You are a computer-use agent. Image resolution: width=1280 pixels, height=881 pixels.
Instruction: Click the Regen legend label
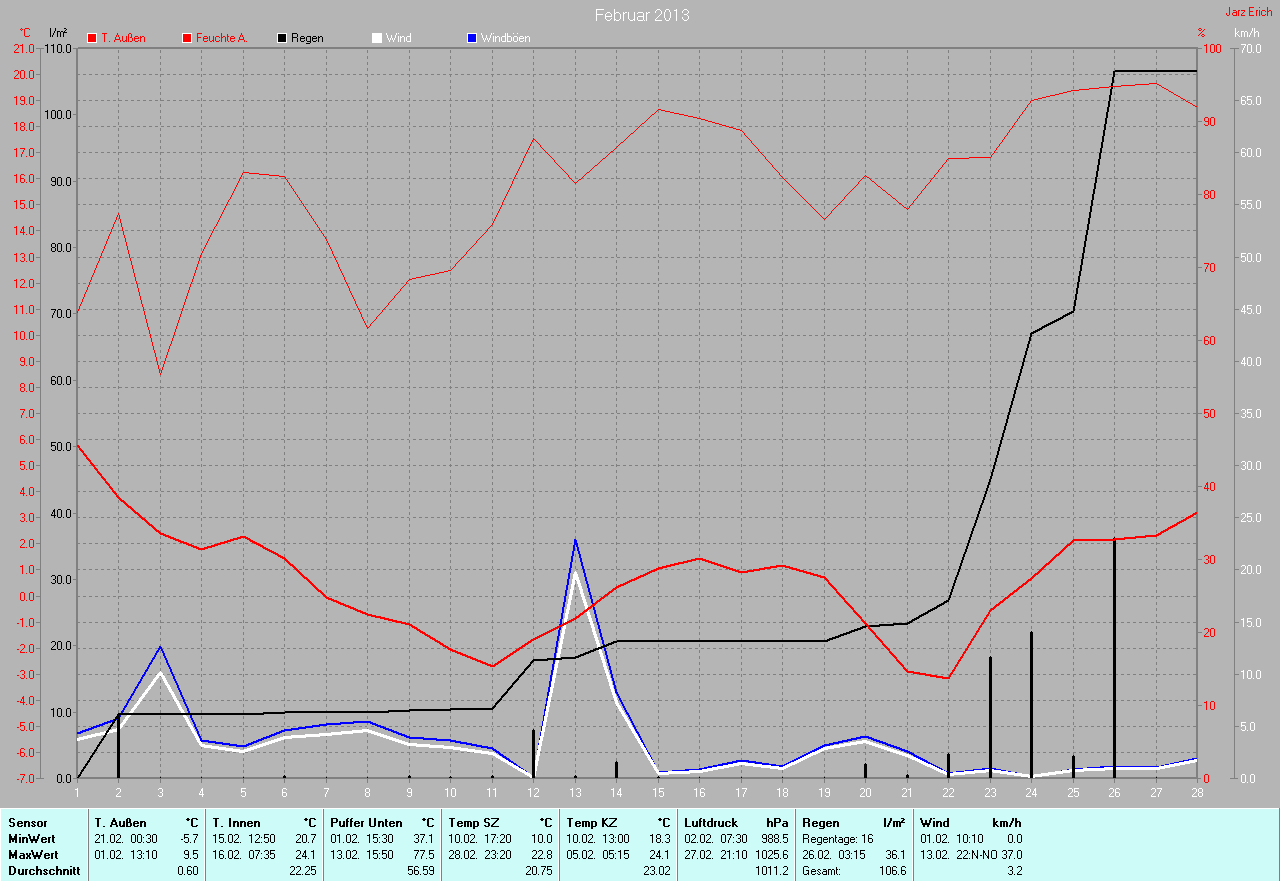click(x=307, y=38)
